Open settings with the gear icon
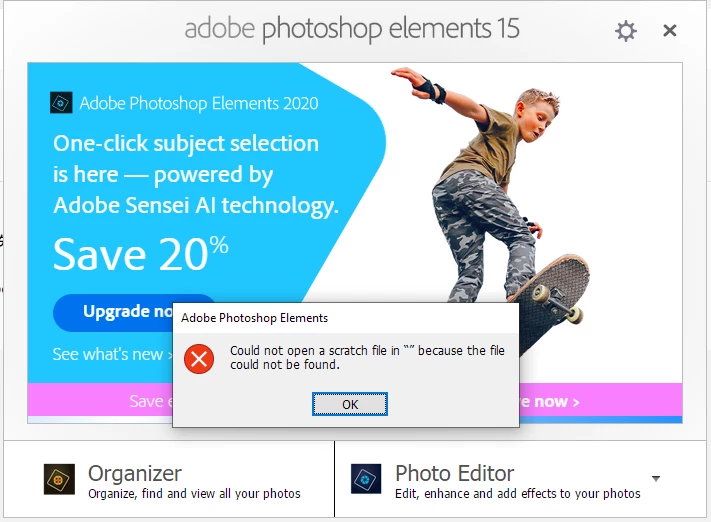The image size is (711, 522). 626,31
